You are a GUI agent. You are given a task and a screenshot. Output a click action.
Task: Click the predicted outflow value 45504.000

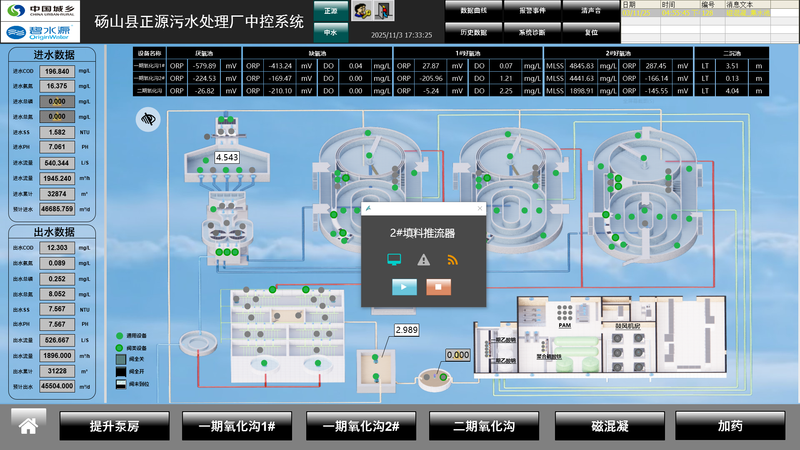pyautogui.click(x=57, y=386)
